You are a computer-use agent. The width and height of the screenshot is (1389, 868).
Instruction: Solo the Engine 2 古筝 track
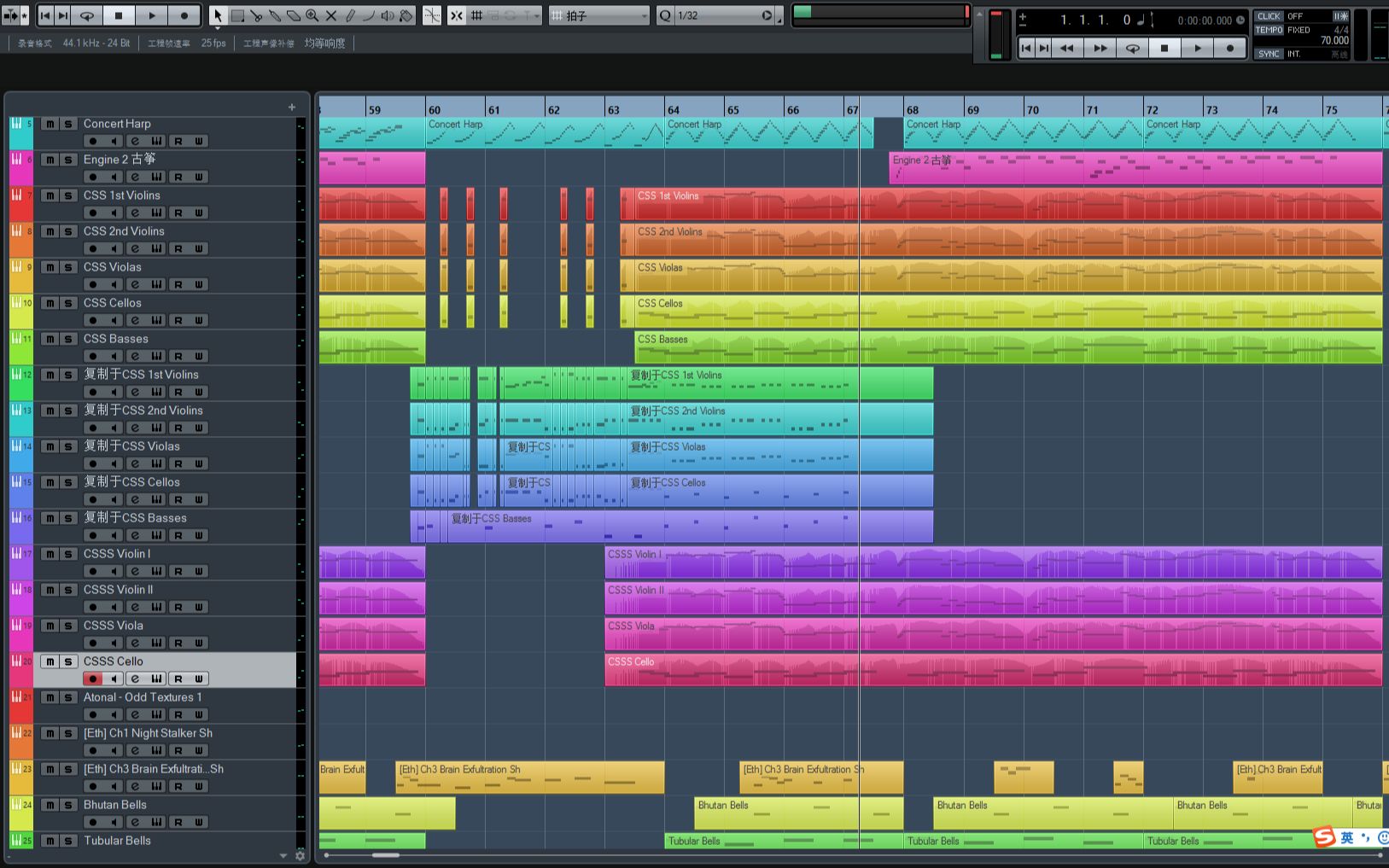click(68, 160)
